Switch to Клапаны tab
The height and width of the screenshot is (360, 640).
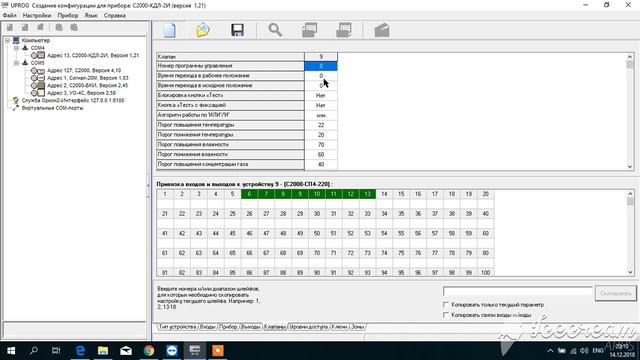pyautogui.click(x=275, y=327)
